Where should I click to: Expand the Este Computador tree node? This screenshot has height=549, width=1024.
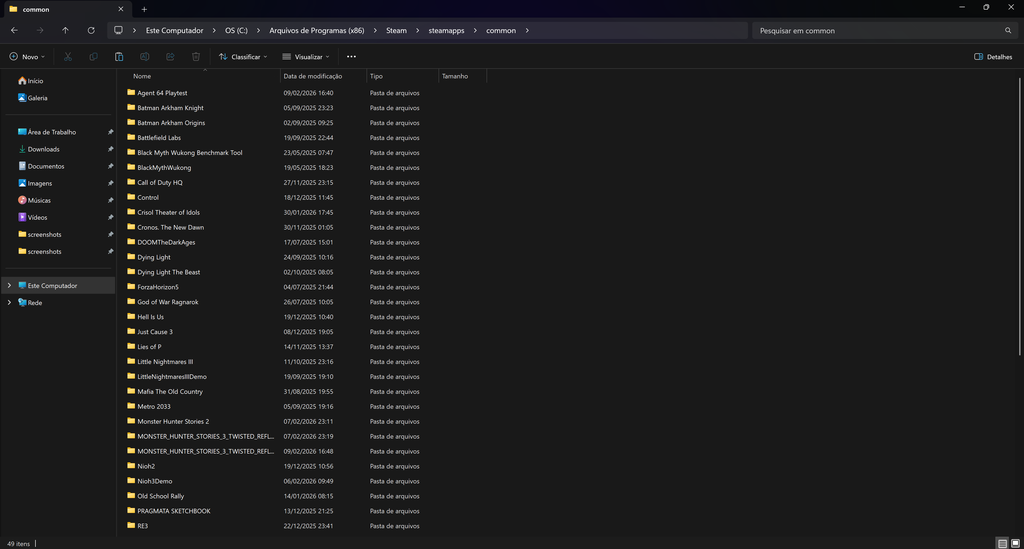tap(9, 285)
